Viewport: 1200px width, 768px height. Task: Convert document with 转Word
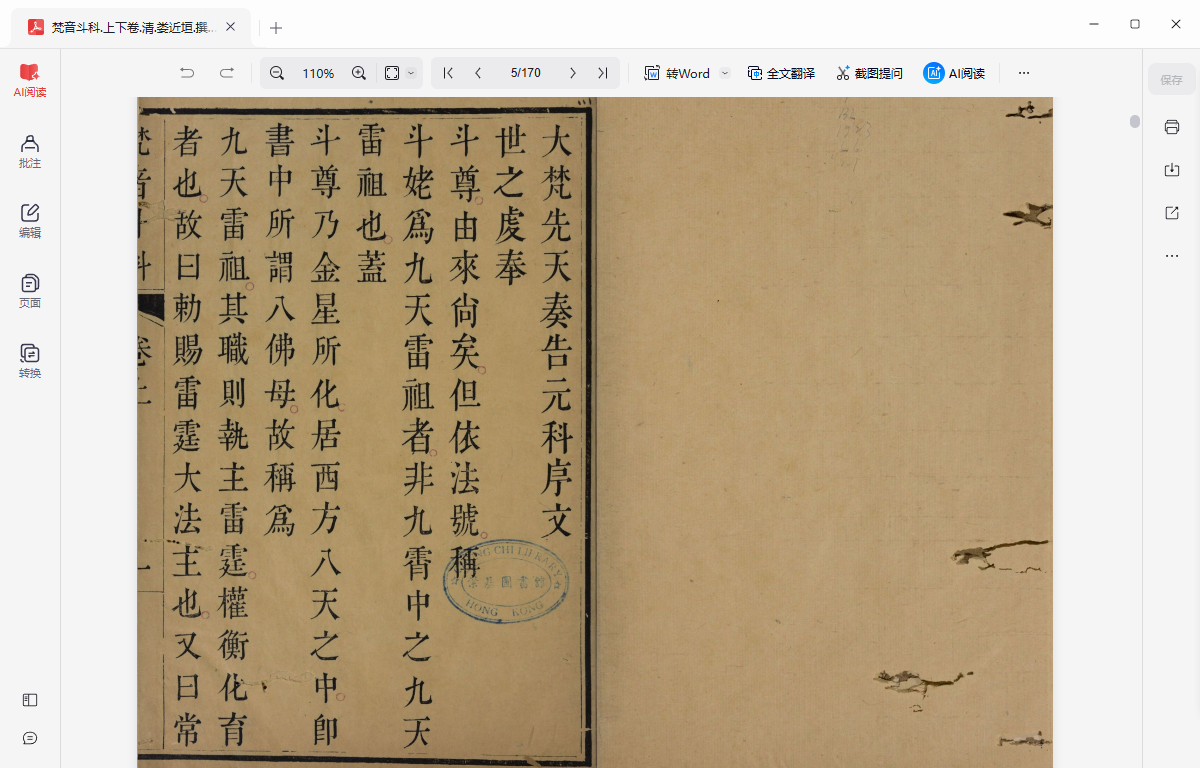click(x=677, y=73)
